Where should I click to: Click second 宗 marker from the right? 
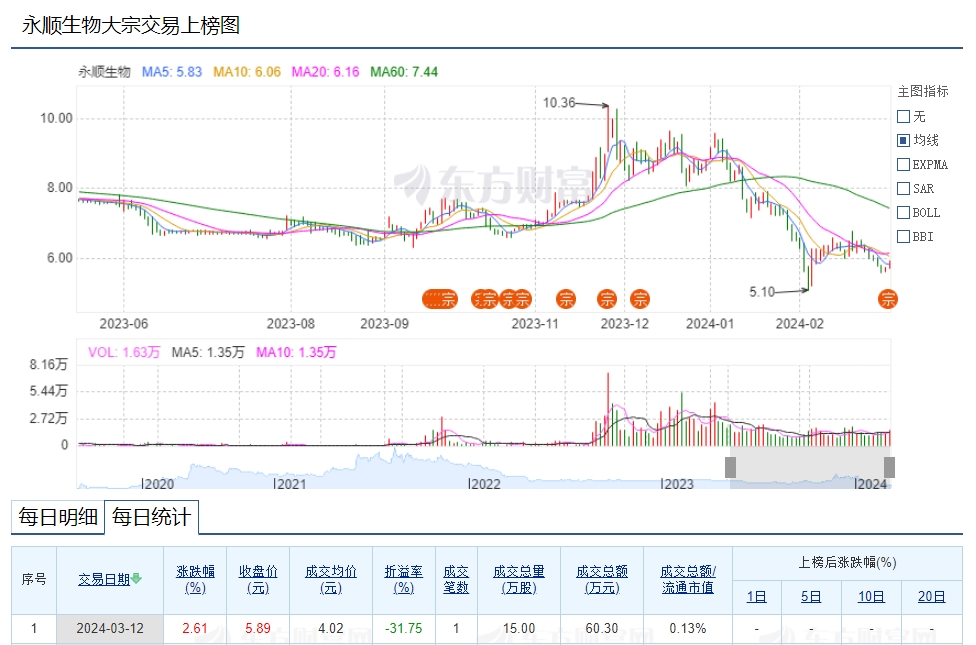(x=640, y=298)
